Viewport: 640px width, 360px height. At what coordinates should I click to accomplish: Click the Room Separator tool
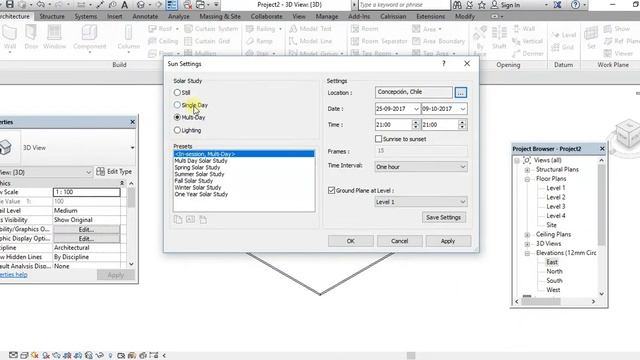[x=379, y=41]
